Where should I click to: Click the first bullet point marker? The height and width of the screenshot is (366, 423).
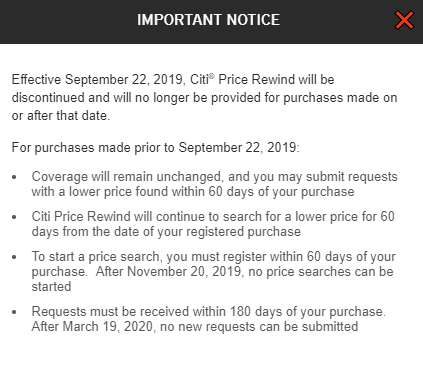pyautogui.click(x=14, y=177)
